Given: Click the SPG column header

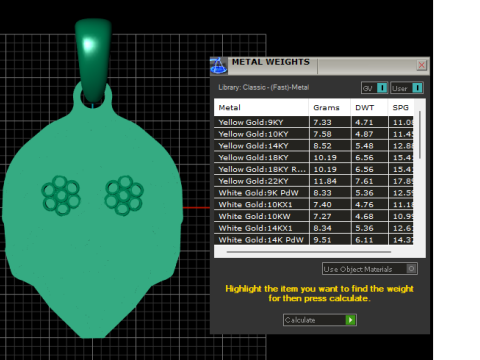Looking at the screenshot, I should point(401,107).
